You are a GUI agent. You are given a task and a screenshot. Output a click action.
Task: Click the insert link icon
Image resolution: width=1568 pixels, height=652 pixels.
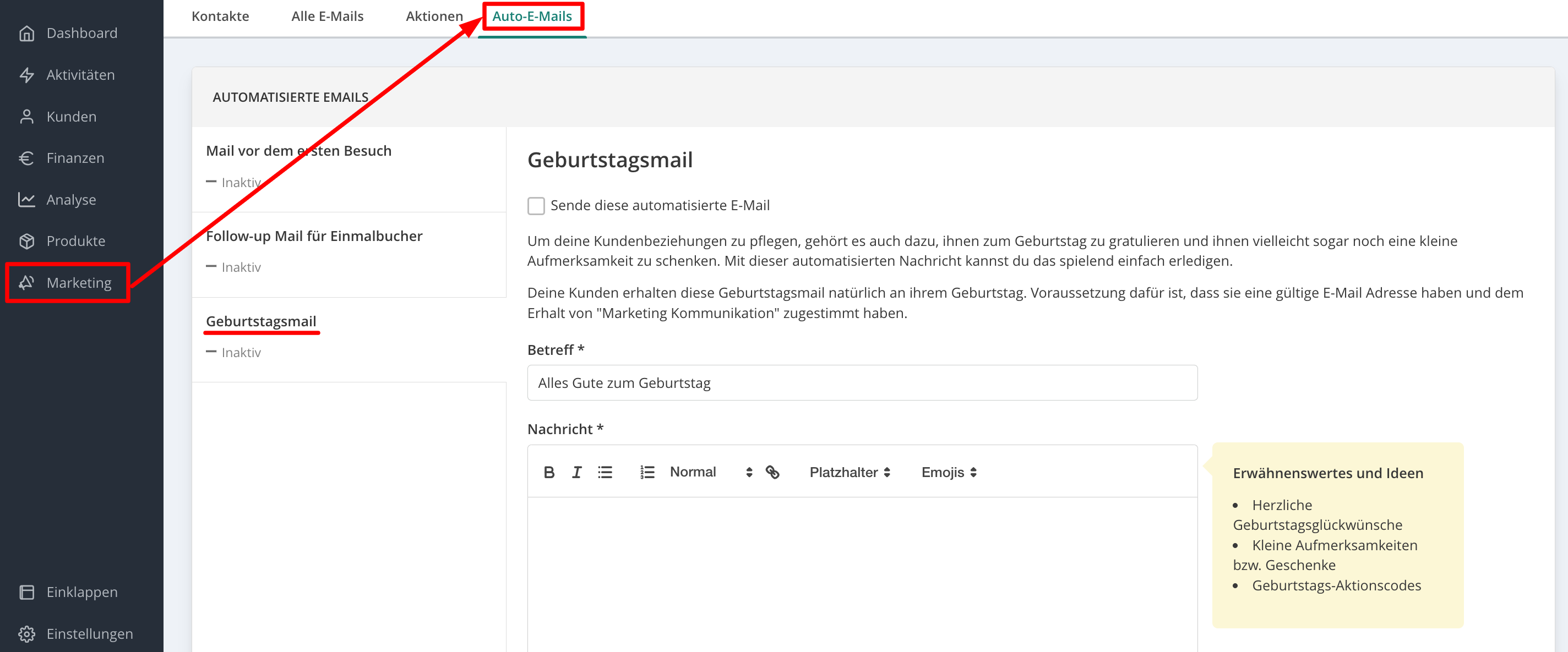772,473
